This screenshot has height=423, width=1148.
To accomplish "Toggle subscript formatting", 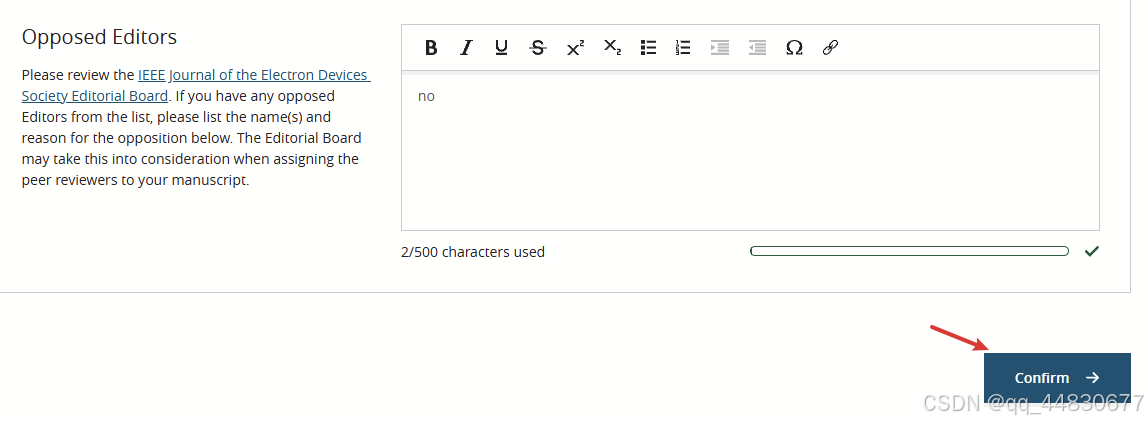I will coord(612,48).
